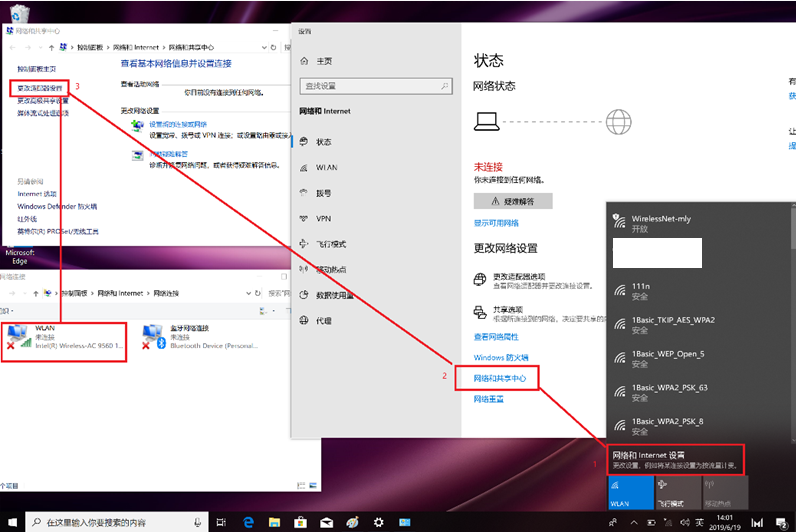Image resolution: width=796 pixels, height=532 pixels.
Task: Select VPN in the Settings sidebar
Action: tap(323, 218)
